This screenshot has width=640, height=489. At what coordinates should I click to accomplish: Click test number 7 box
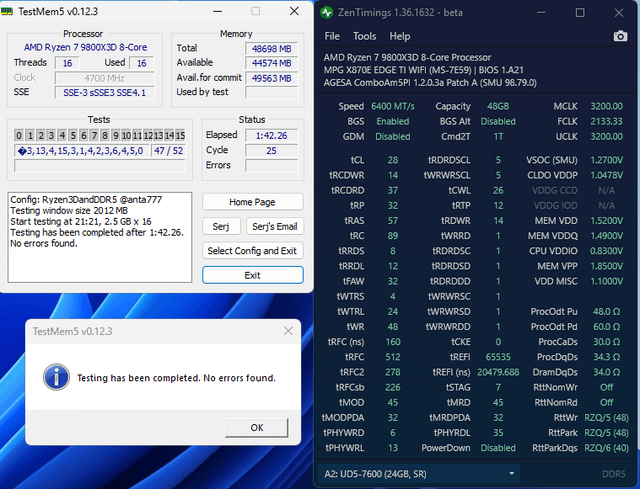click(x=94, y=135)
